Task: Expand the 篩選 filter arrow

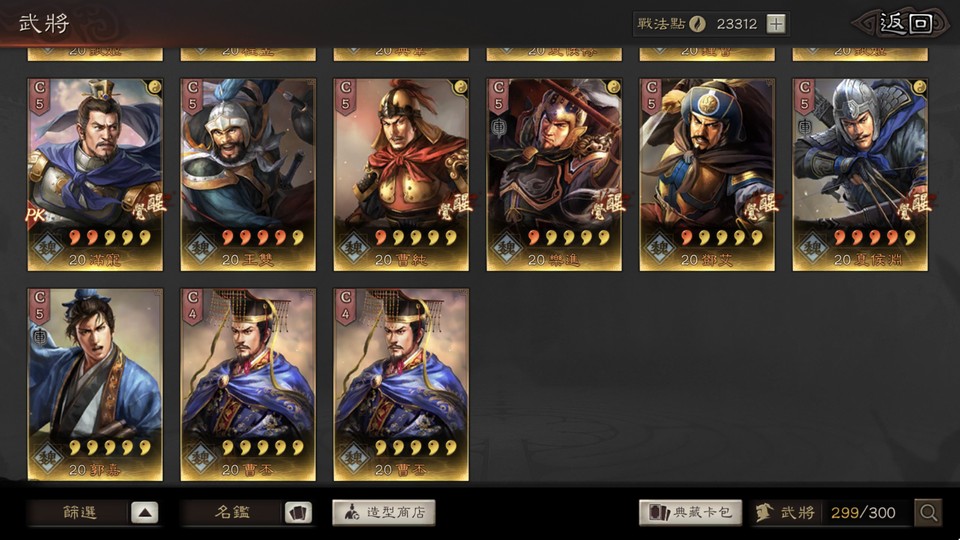Action: (144, 512)
